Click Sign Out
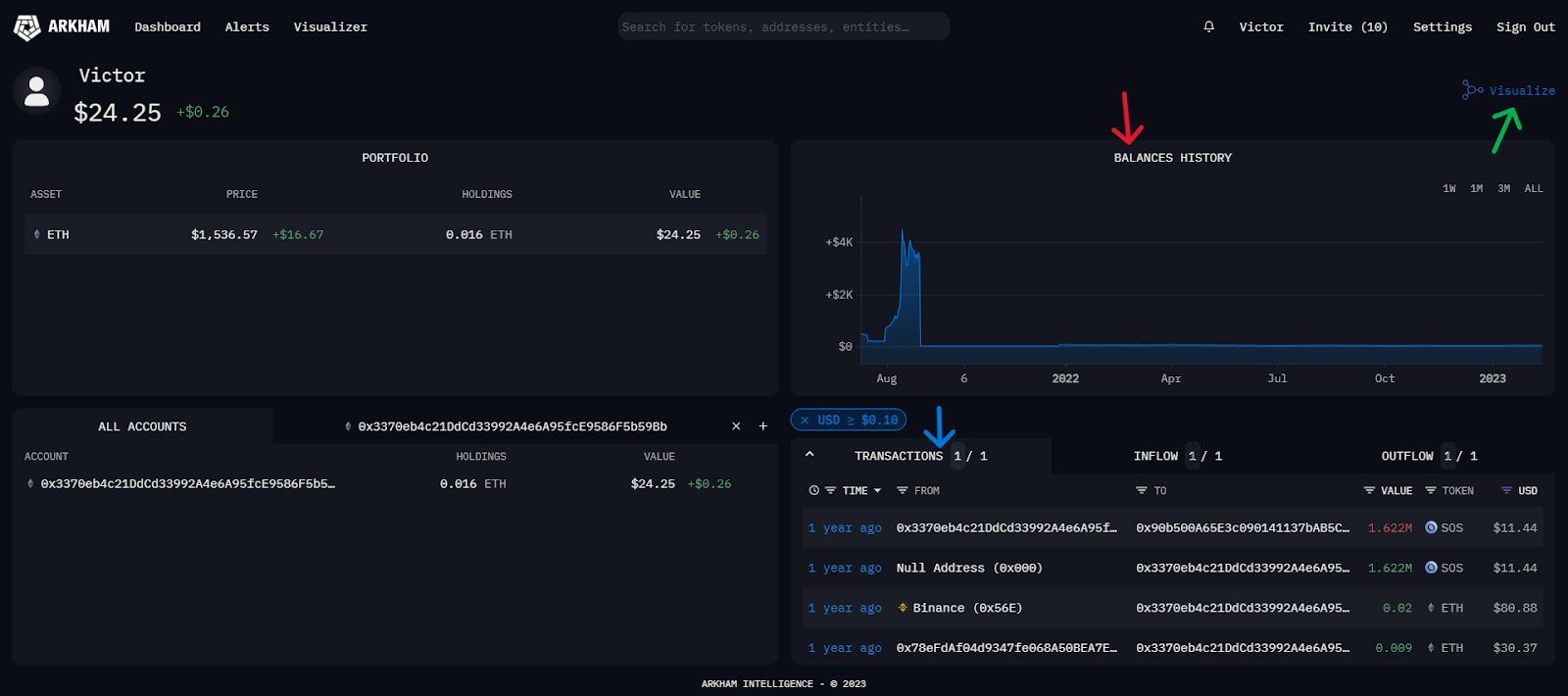 (x=1526, y=26)
